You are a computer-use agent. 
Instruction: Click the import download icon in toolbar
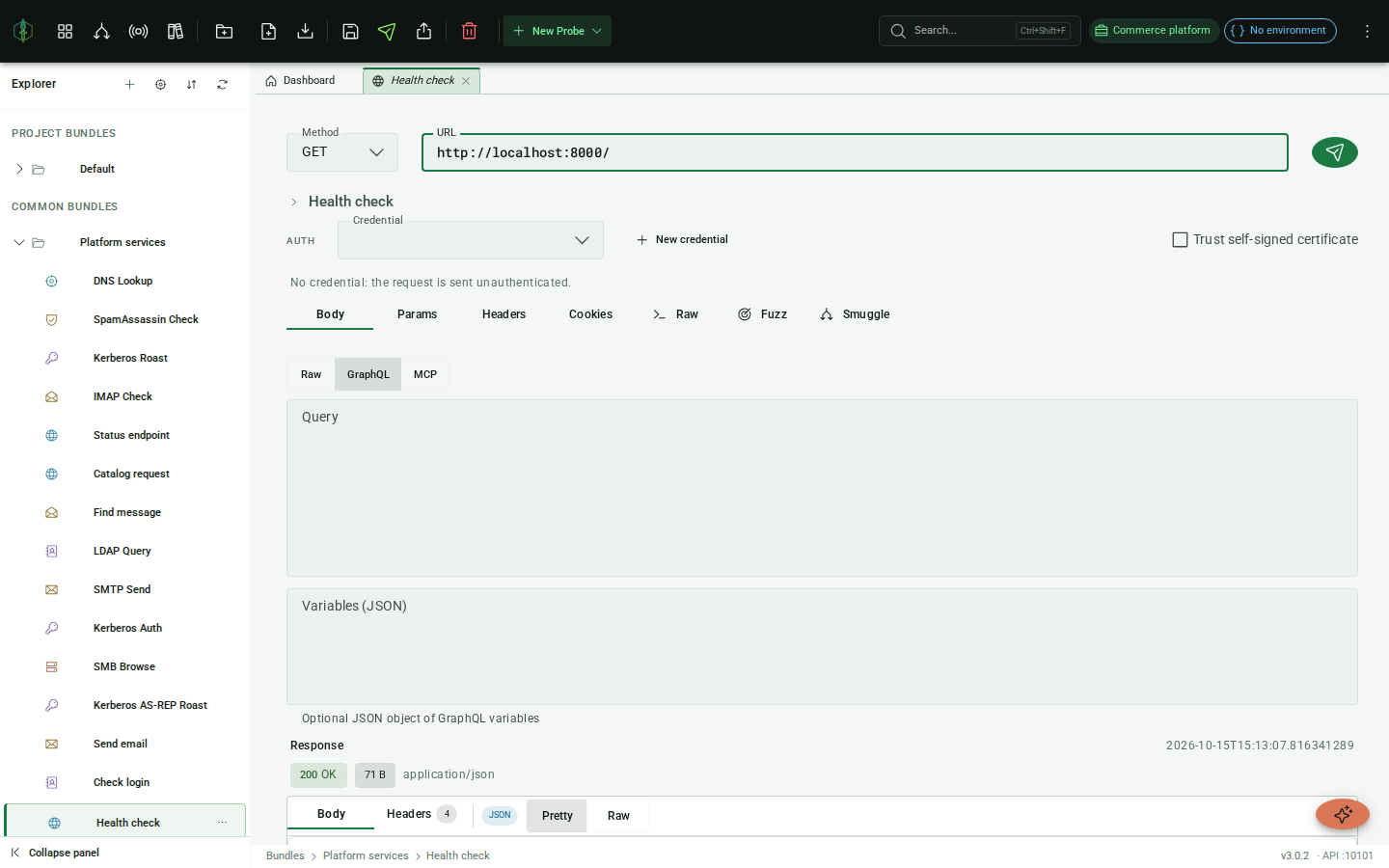305,31
